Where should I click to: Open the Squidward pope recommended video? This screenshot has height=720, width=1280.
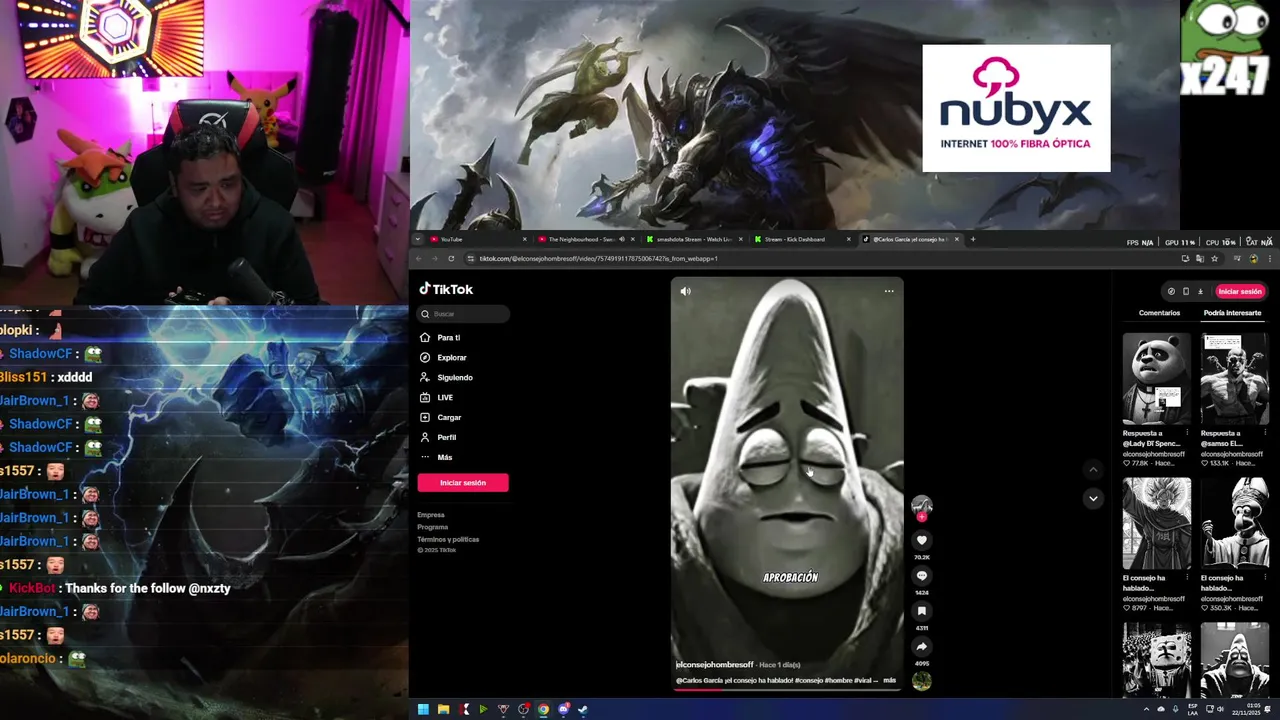point(1235,524)
